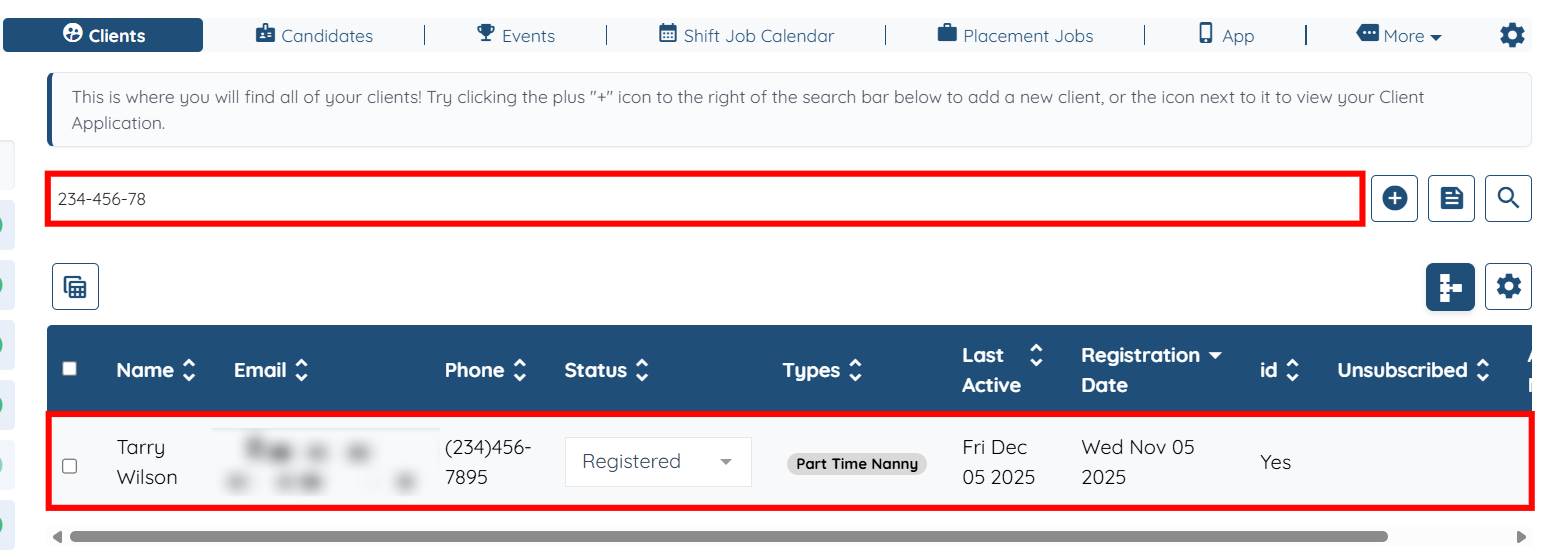Expand the More menu
1562x557 pixels.
1399,36
